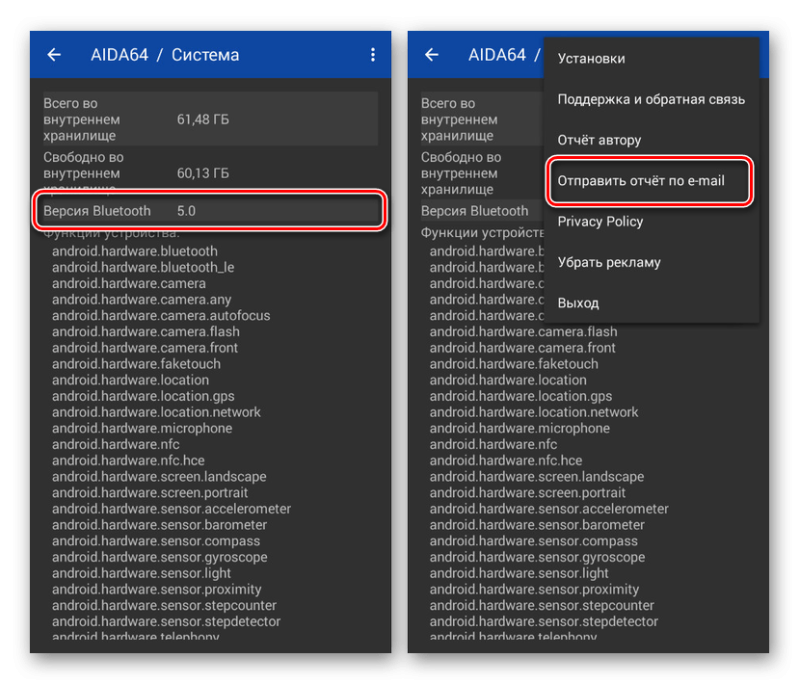Tap android.hardware.sensor.gyroscope on the right screen
800x684 pixels.
click(x=537, y=557)
